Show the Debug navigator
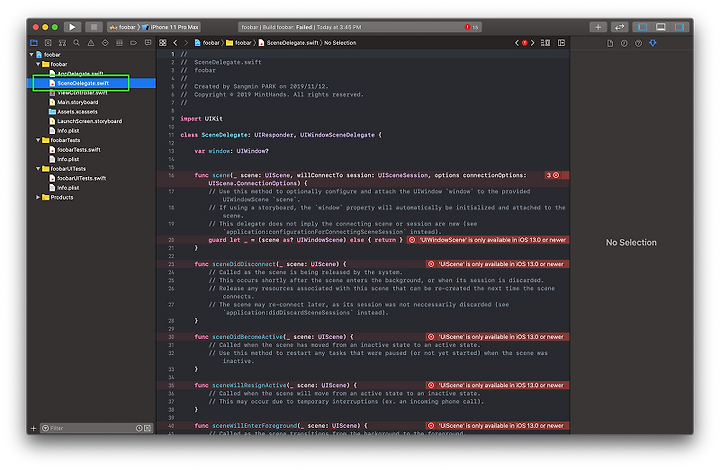The image size is (720, 470). pyautogui.click(x=119, y=43)
